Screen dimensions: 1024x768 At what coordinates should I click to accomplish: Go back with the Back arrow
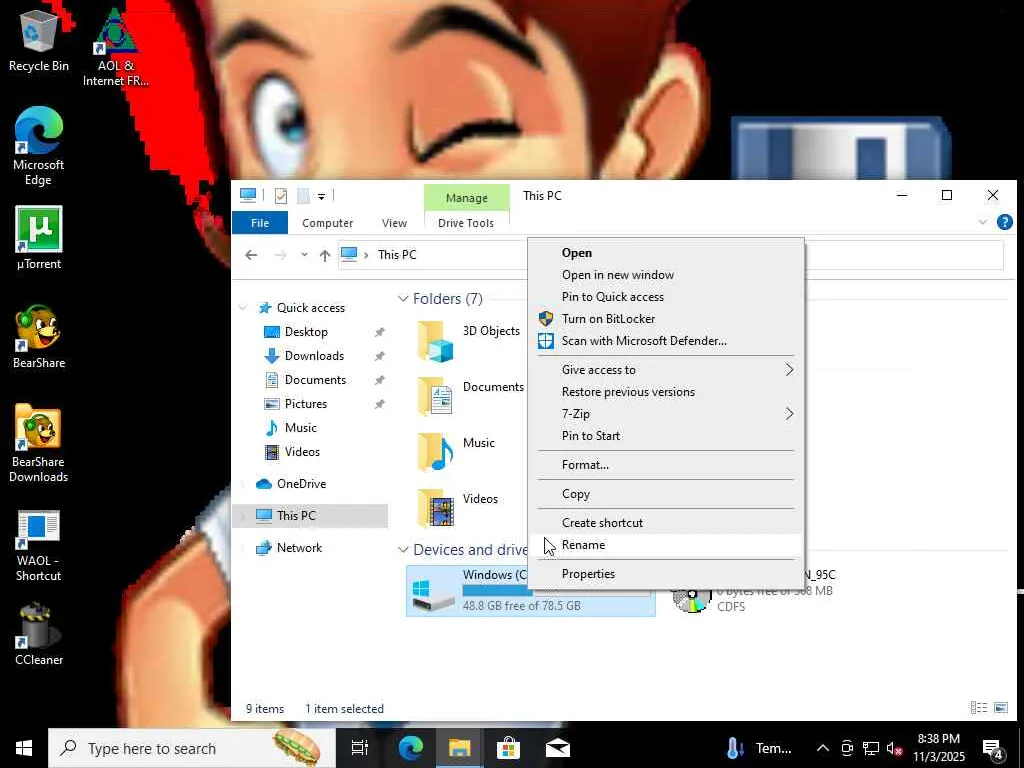point(251,255)
